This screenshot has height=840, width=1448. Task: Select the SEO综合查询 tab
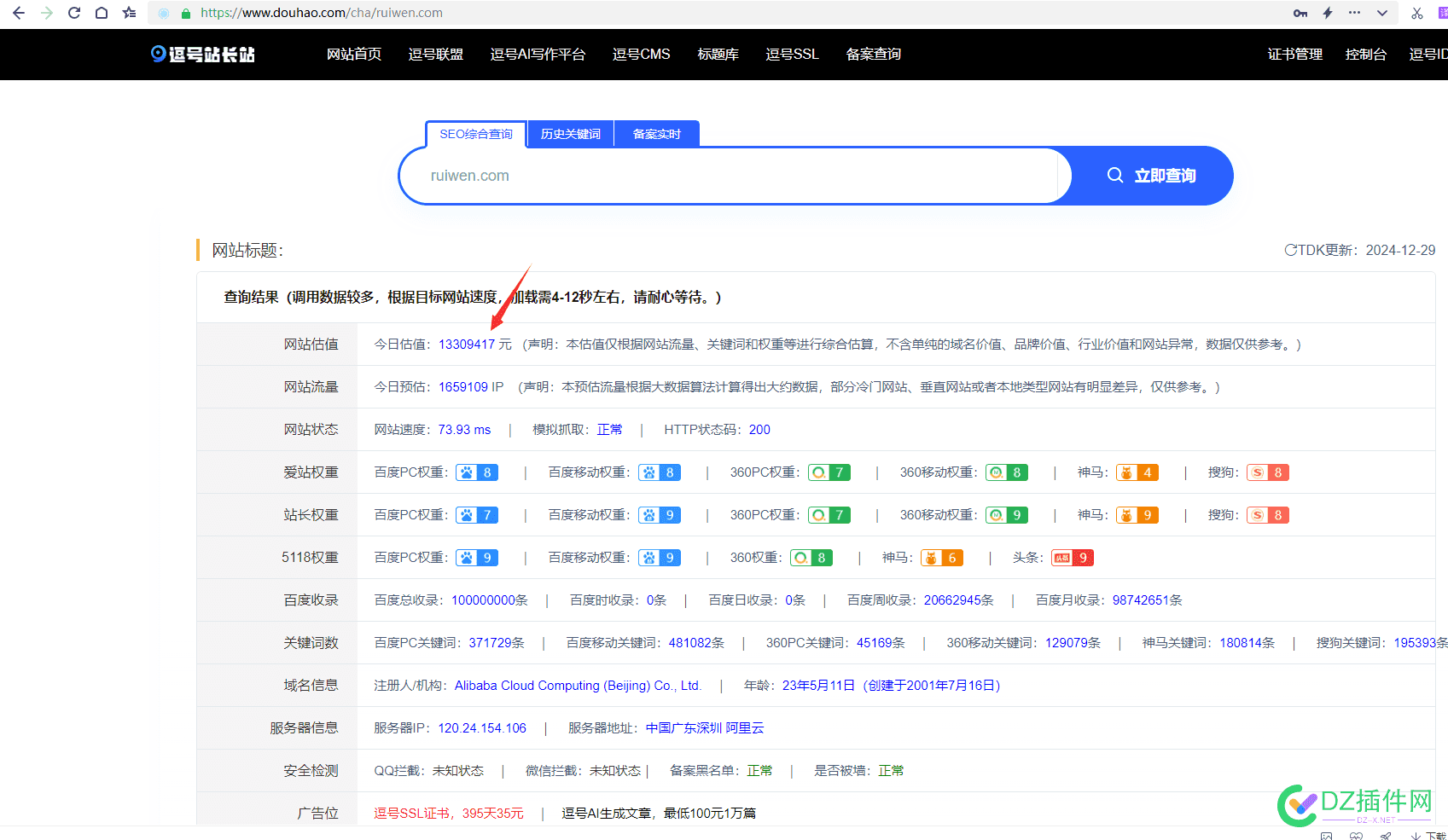(x=476, y=134)
